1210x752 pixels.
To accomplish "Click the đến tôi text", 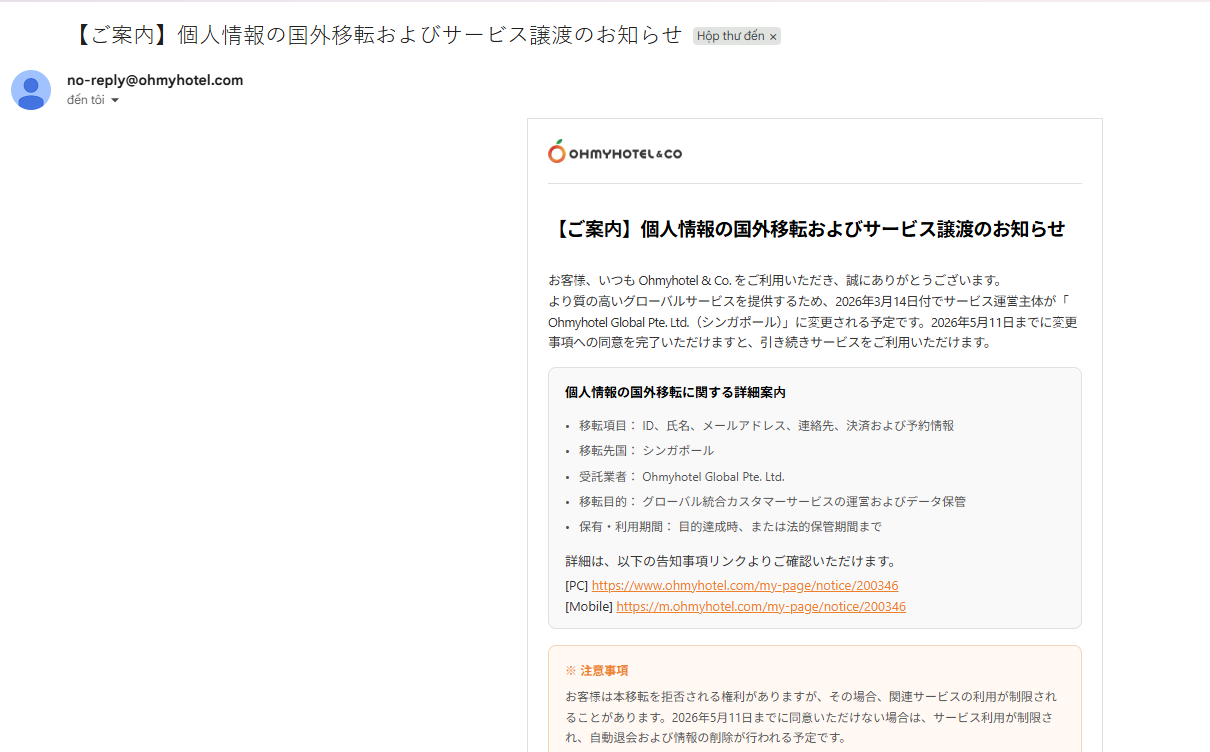I will [86, 100].
